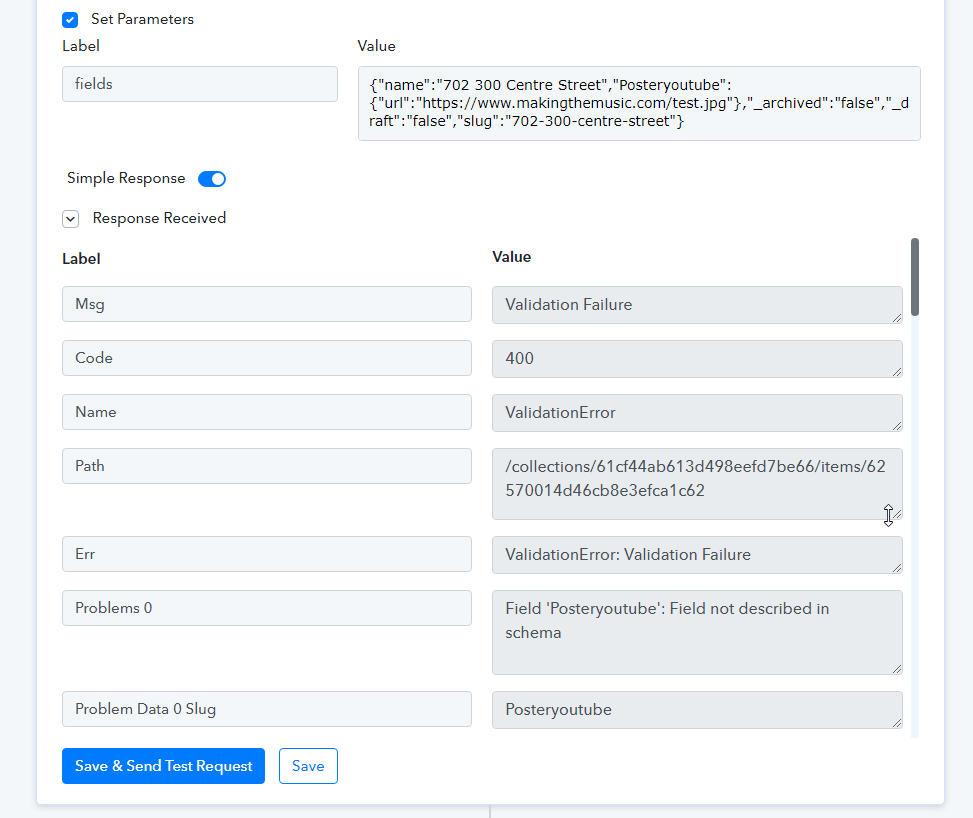Click the Simple Response label text
This screenshot has width=973, height=818.
126,178
